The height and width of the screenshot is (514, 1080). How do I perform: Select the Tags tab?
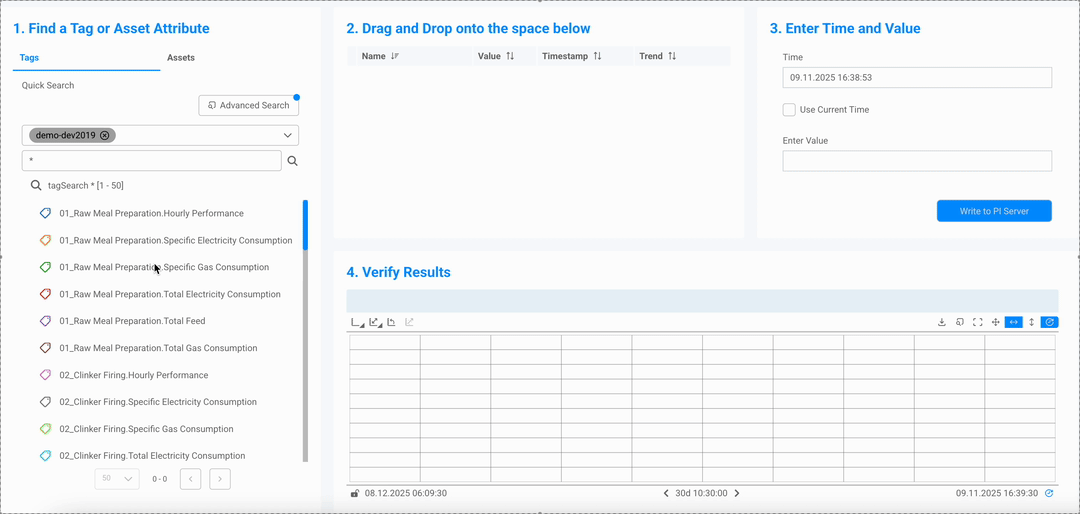30,58
